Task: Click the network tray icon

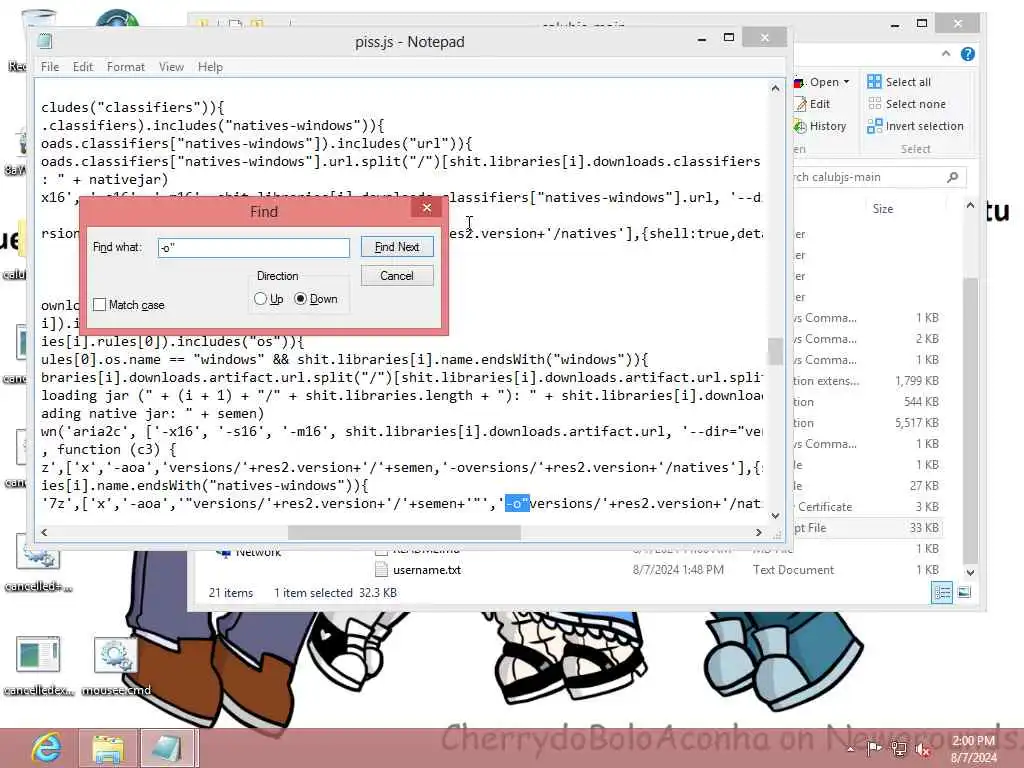Action: tap(899, 748)
